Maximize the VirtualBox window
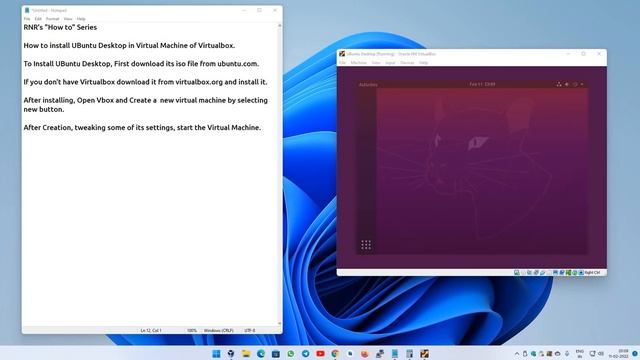 pos(584,54)
